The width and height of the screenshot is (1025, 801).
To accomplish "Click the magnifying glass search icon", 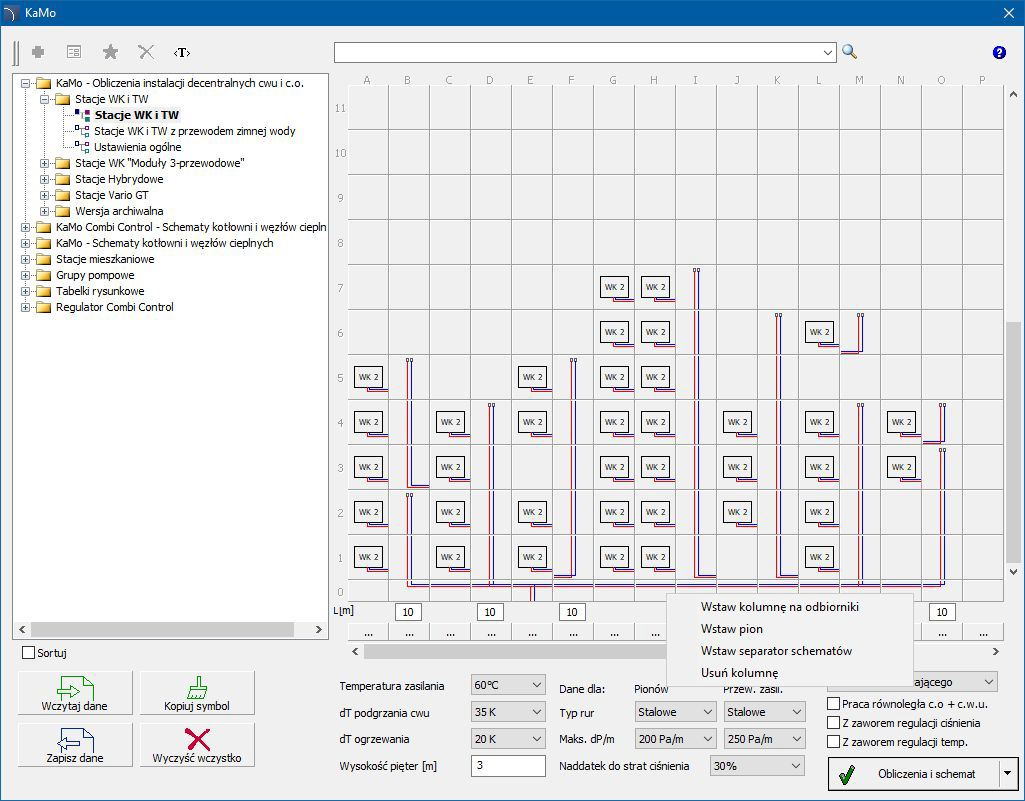I will [850, 52].
